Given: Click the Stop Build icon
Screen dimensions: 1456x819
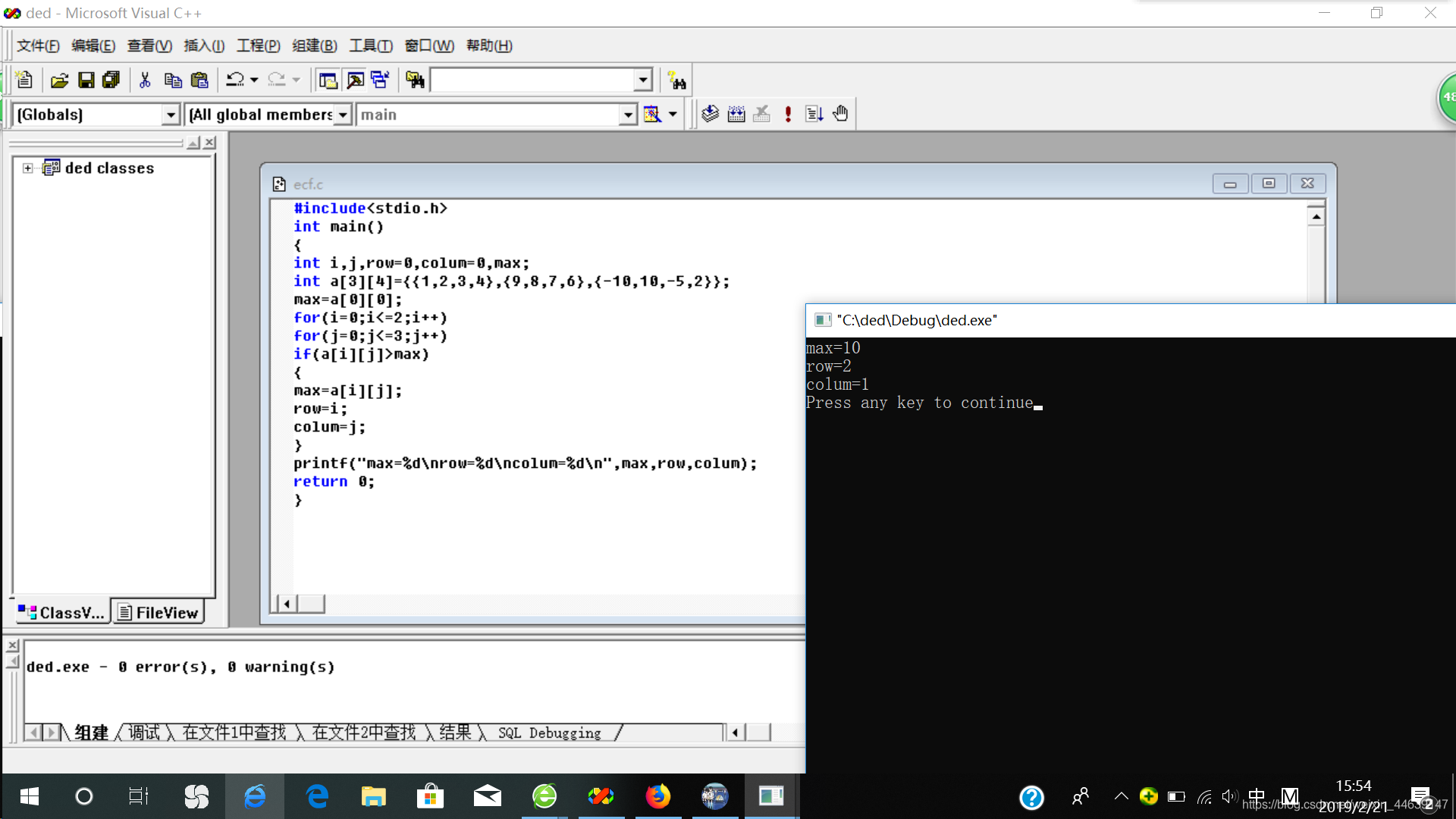Looking at the screenshot, I should (x=762, y=114).
